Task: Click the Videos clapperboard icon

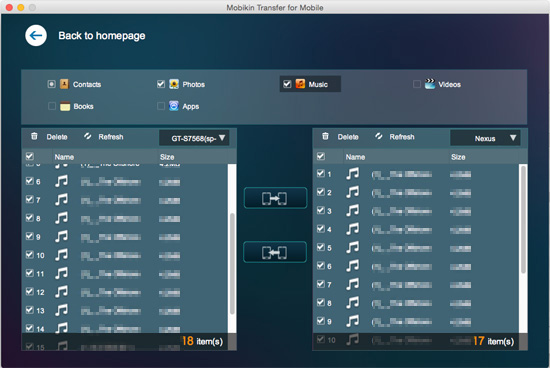Action: click(430, 84)
